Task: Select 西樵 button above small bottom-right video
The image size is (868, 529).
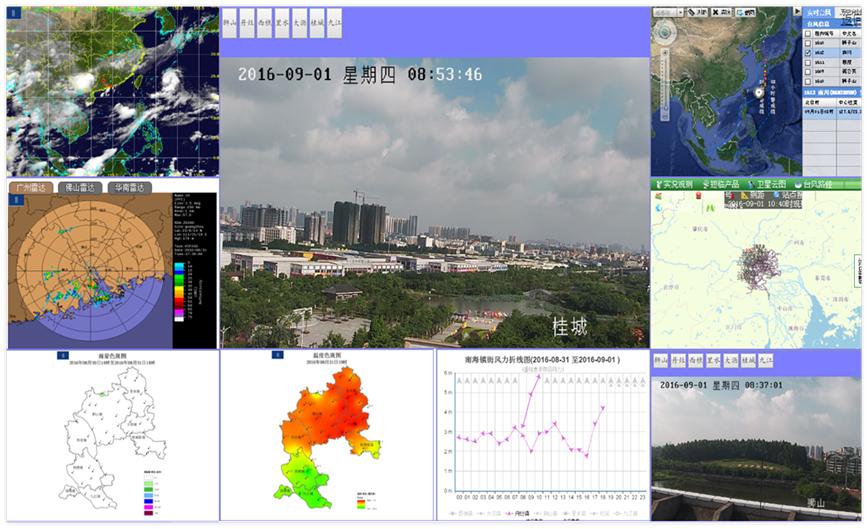Action: point(695,361)
